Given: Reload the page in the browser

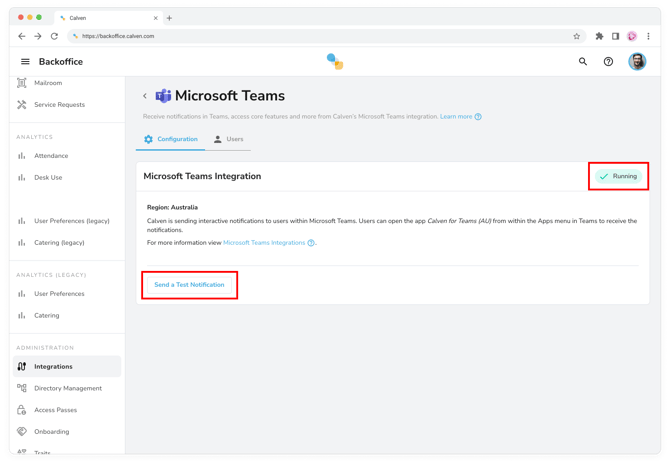Looking at the screenshot, I should coord(54,36).
